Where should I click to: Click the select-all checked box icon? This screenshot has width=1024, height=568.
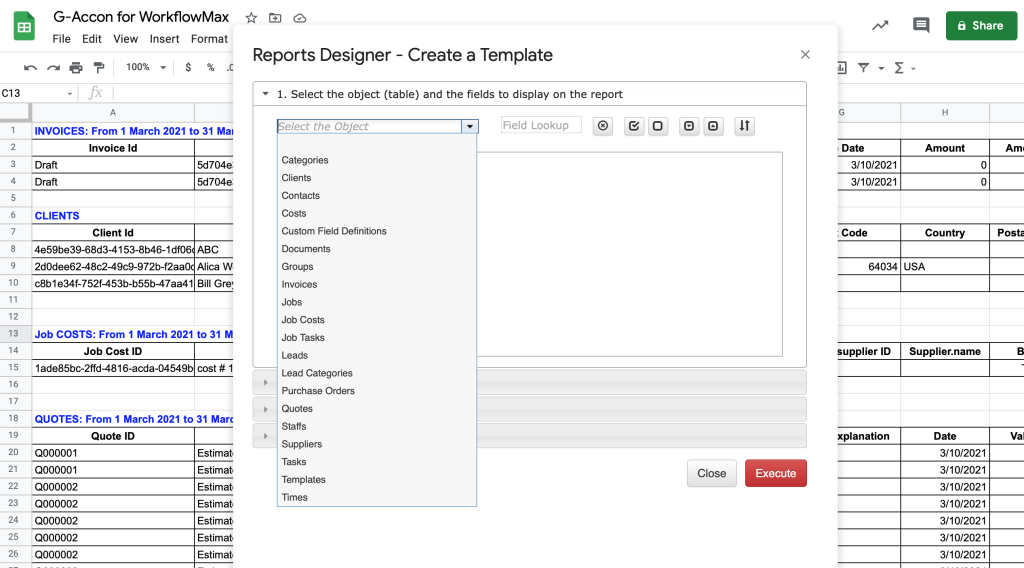[633, 125]
